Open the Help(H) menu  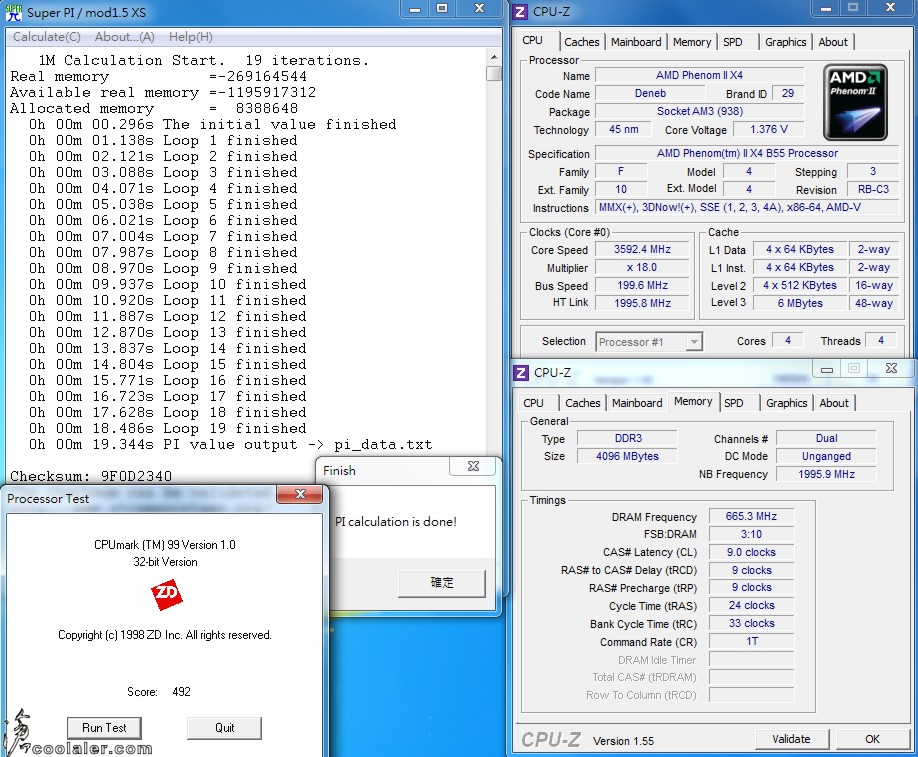tap(190, 37)
